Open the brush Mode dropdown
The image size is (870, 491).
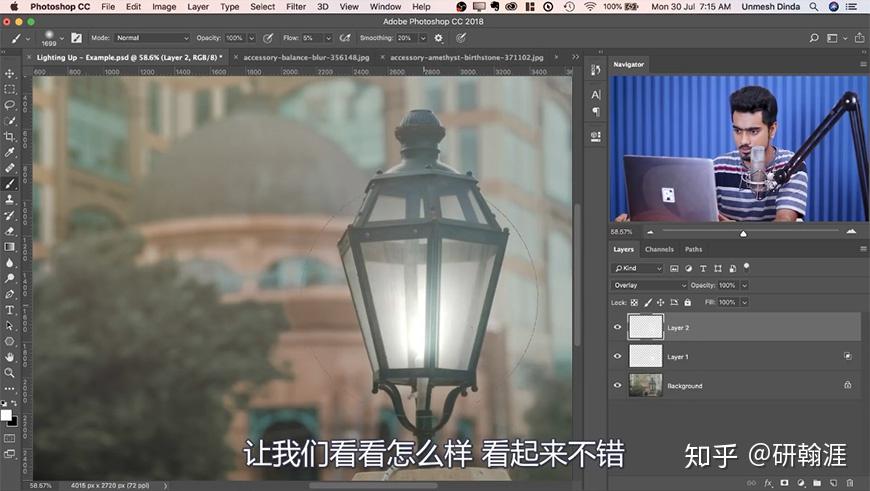152,38
